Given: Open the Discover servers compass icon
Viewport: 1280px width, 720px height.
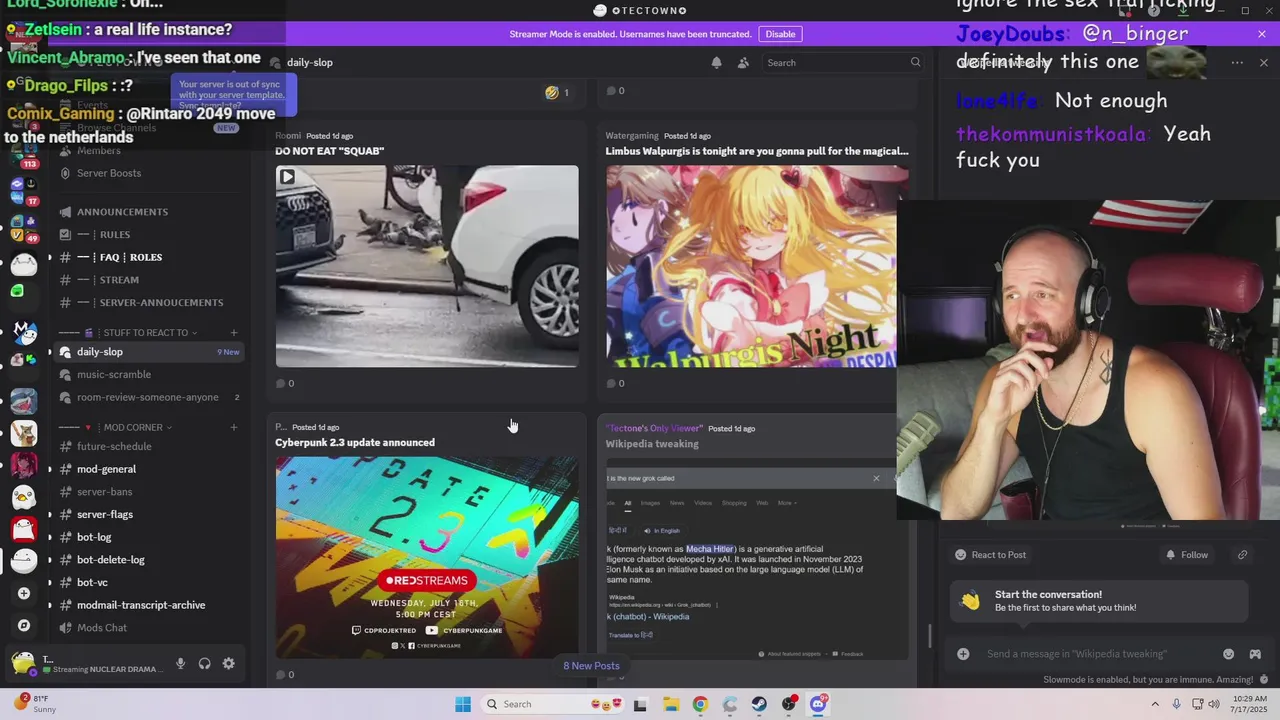Looking at the screenshot, I should coord(24,625).
